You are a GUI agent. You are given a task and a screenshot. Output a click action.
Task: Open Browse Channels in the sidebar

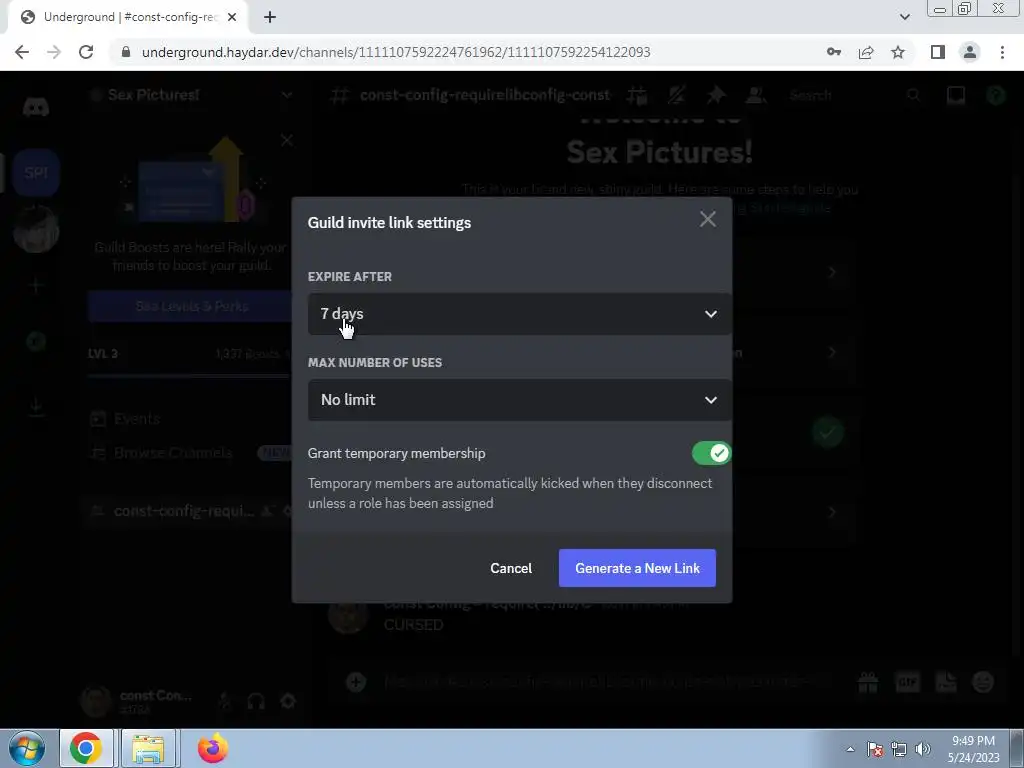pyautogui.click(x=173, y=453)
